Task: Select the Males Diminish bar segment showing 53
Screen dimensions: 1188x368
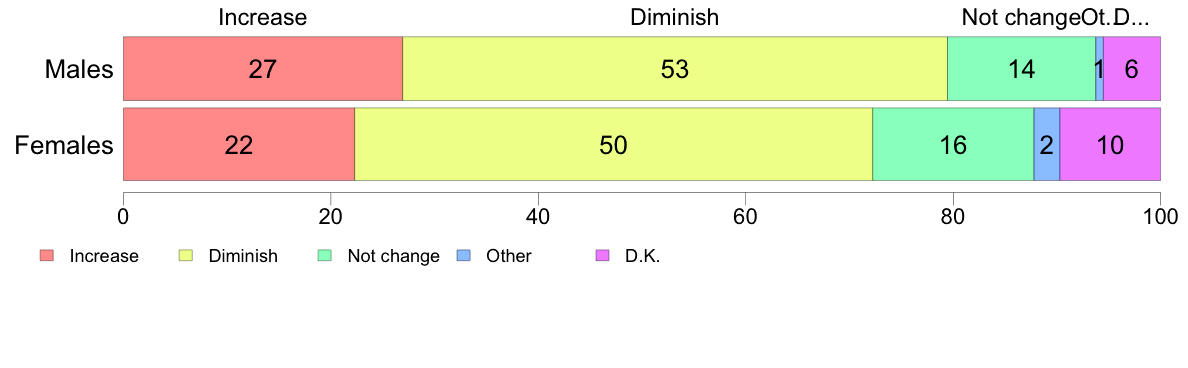Action: [x=675, y=68]
